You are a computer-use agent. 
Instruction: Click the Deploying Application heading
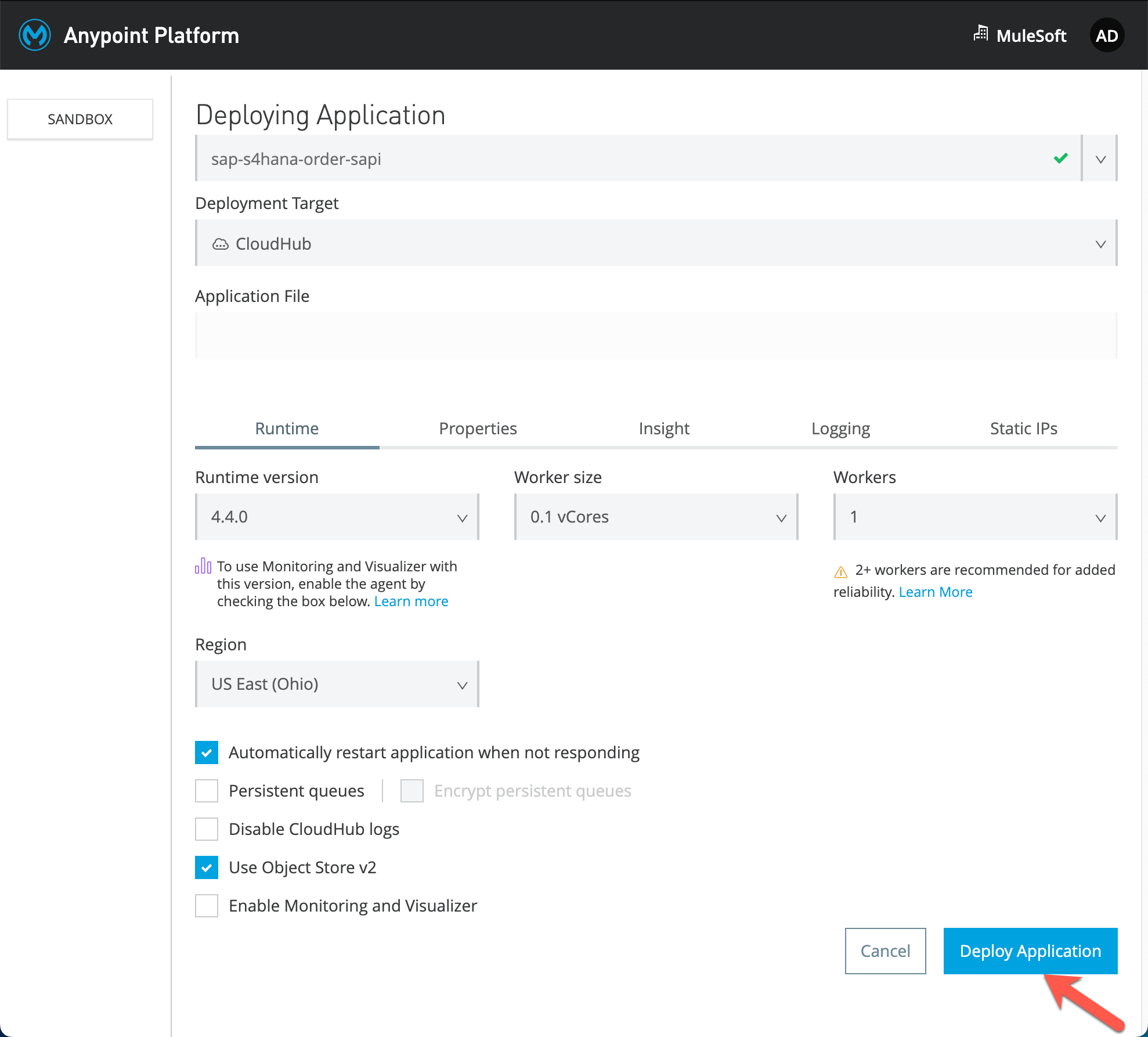[320, 115]
